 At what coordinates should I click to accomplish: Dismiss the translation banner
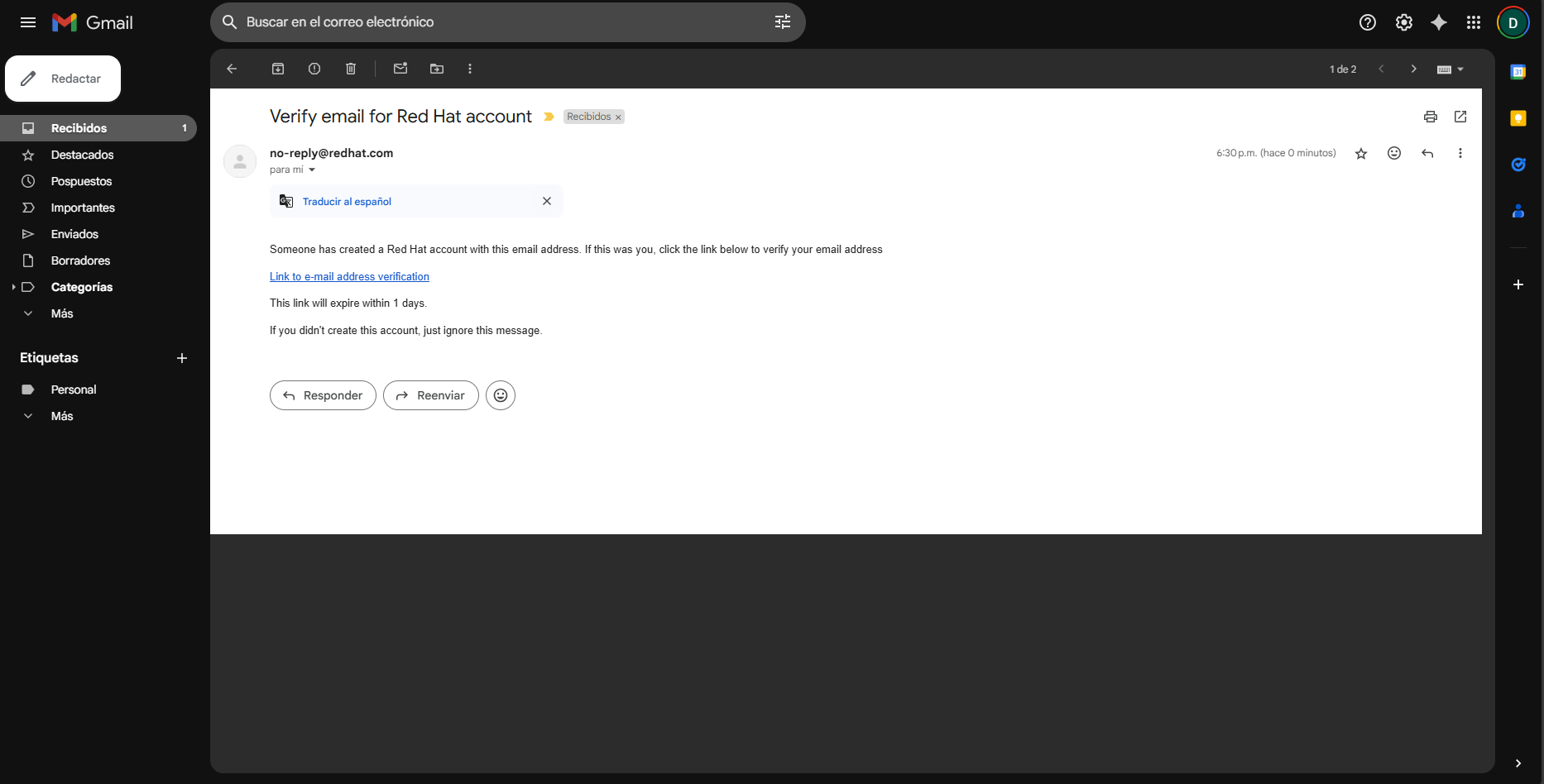pos(547,201)
